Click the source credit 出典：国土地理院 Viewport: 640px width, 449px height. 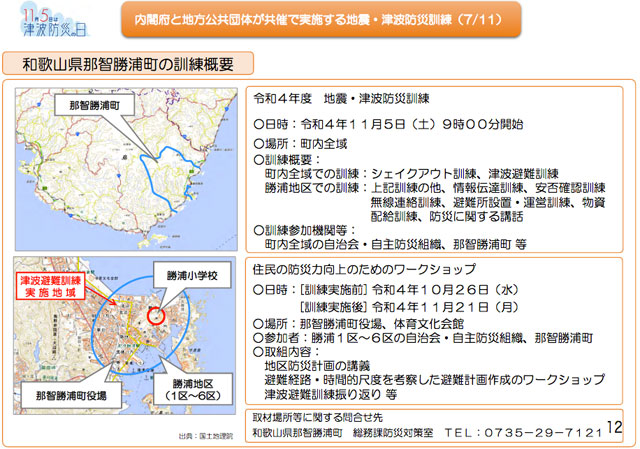(x=206, y=436)
